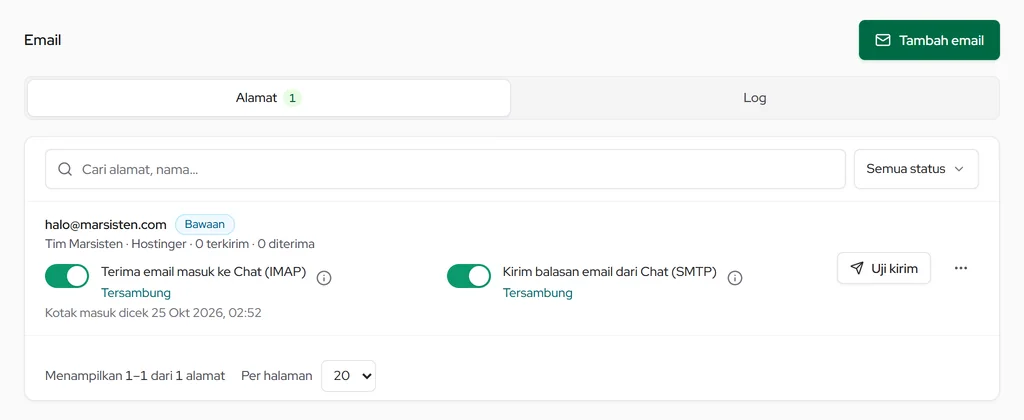1024x420 pixels.
Task: Click the Uji kirim button
Action: [x=884, y=268]
